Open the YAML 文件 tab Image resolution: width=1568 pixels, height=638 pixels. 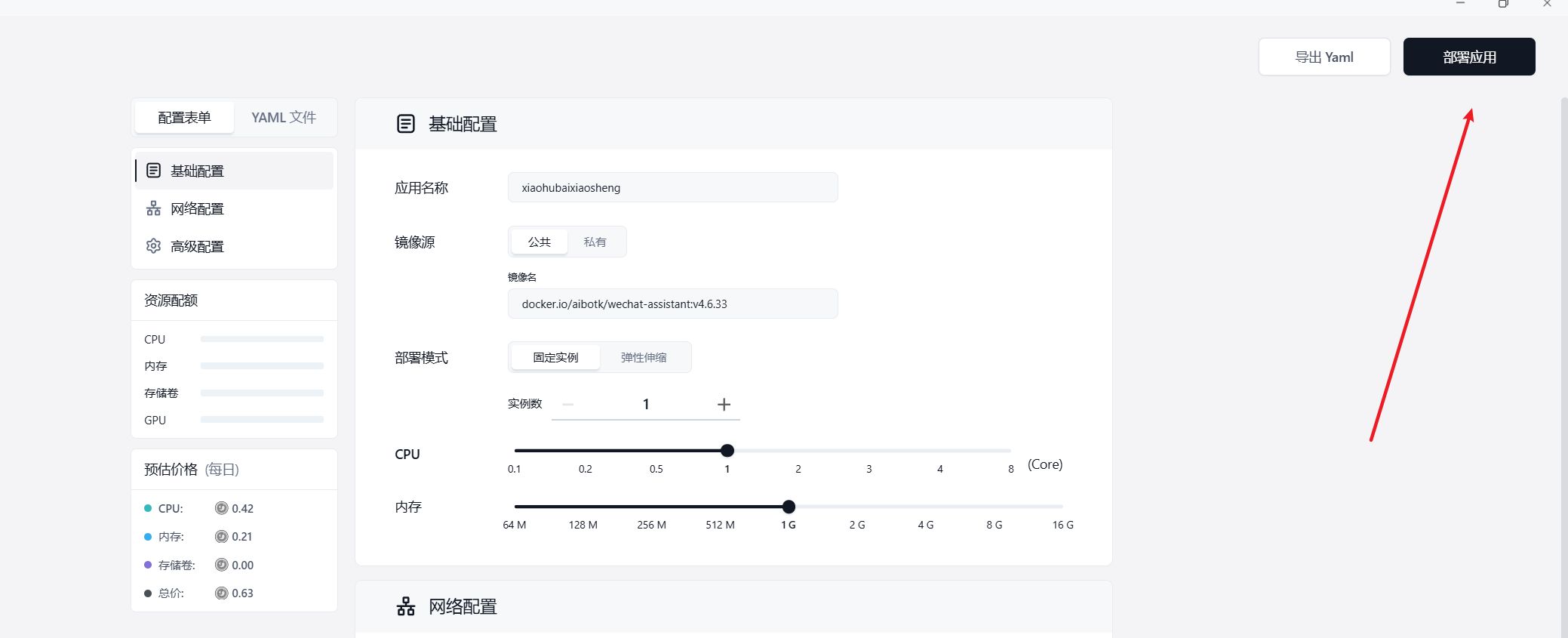coord(284,118)
